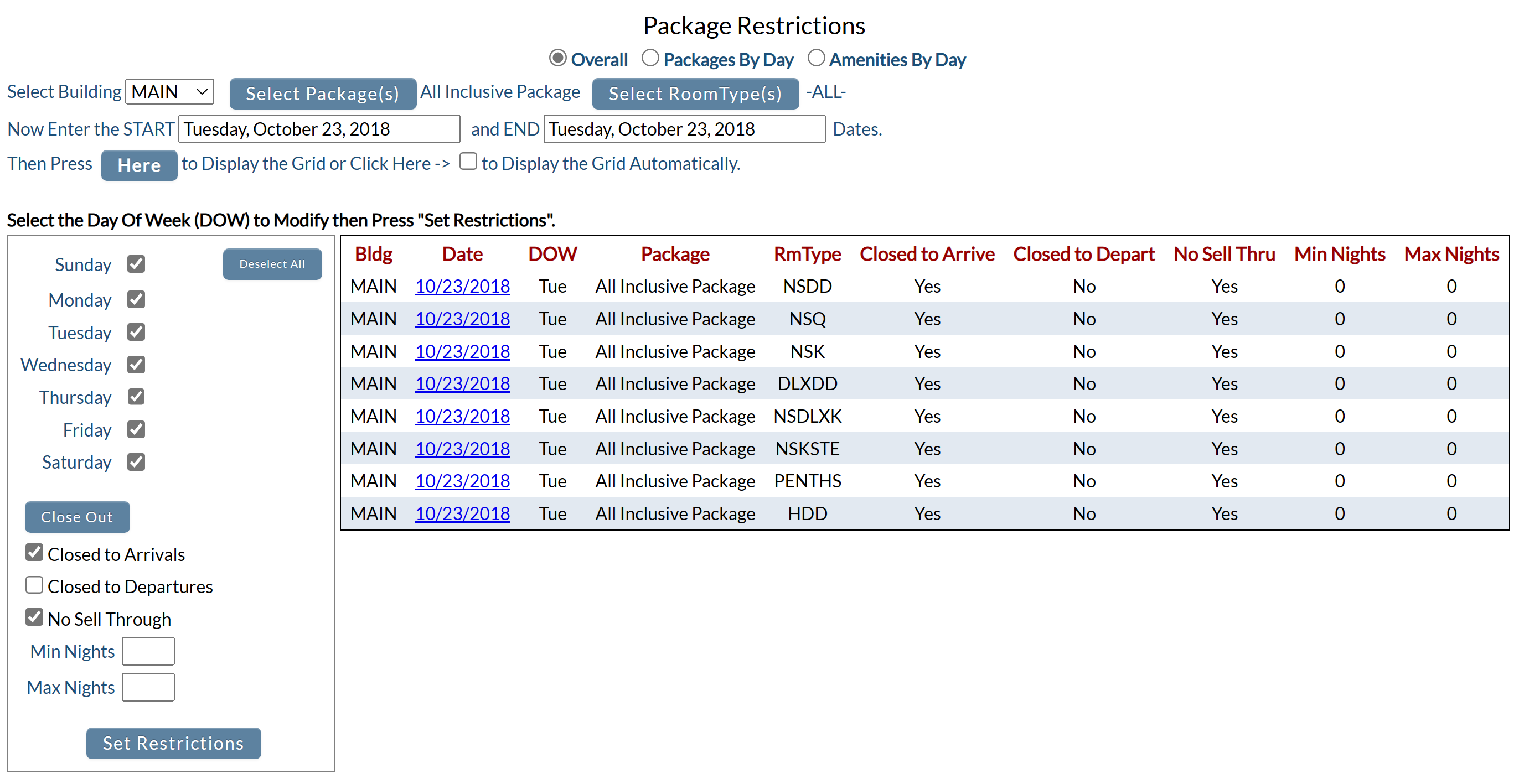1524x784 pixels.
Task: Click the PENTHS room type cell
Action: point(807,481)
